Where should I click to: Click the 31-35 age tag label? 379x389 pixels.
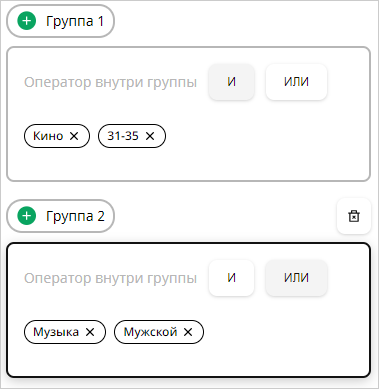(x=123, y=136)
